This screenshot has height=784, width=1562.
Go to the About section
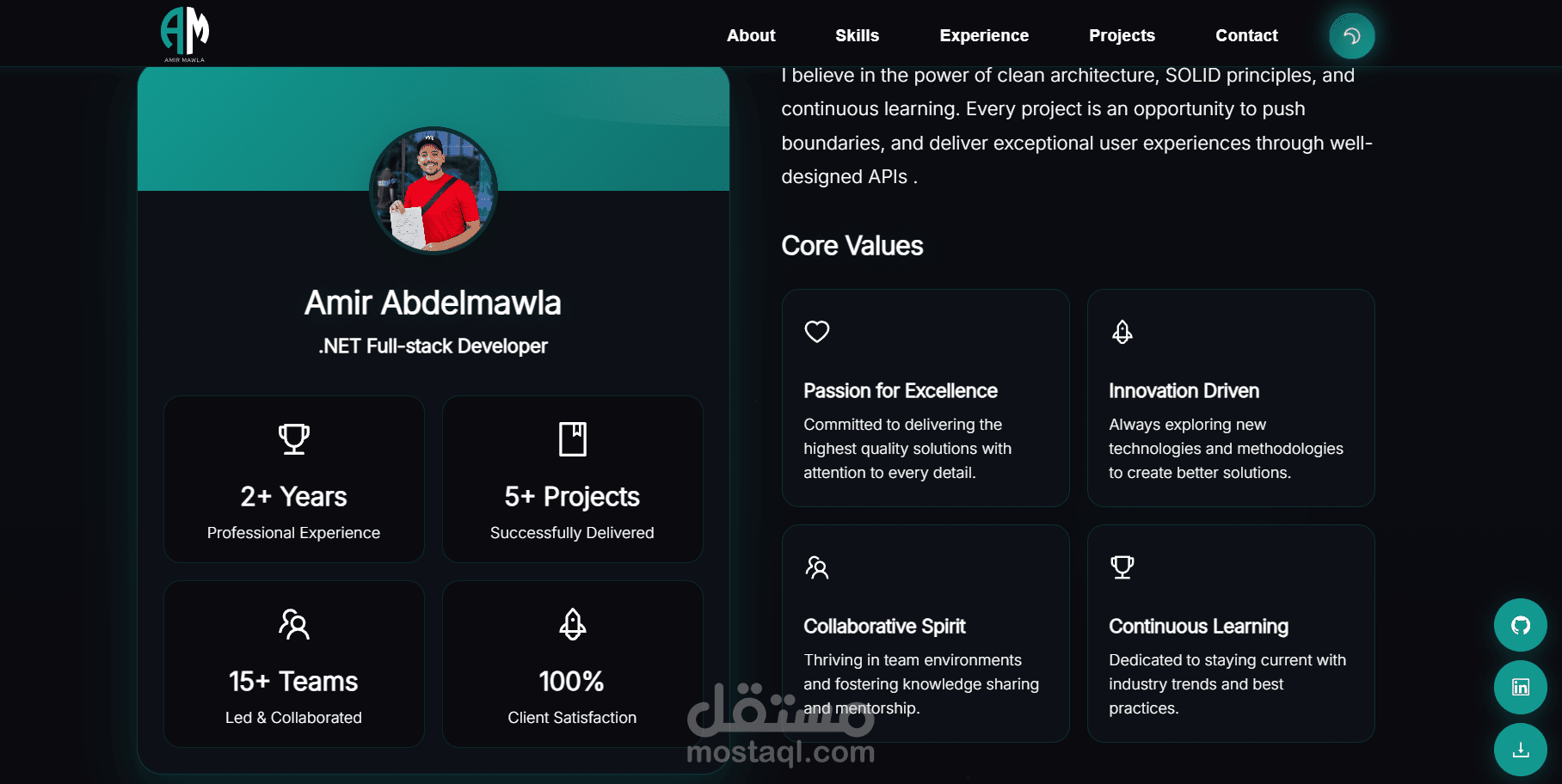pyautogui.click(x=751, y=35)
